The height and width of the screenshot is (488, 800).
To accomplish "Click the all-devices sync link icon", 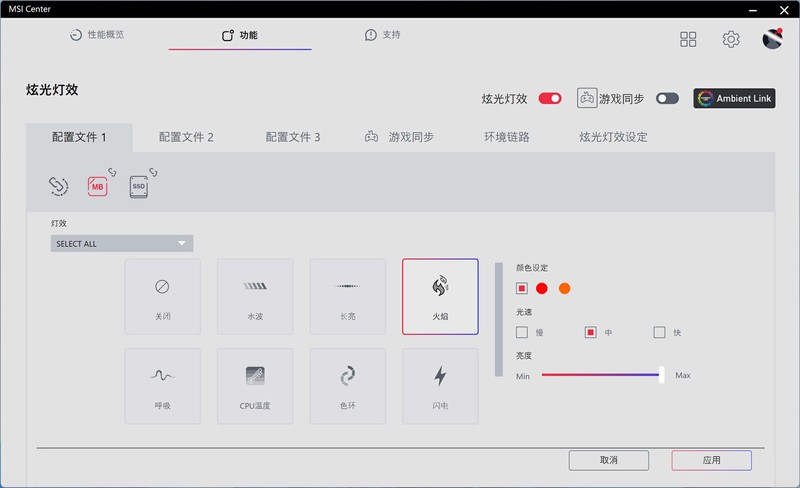I will (58, 186).
